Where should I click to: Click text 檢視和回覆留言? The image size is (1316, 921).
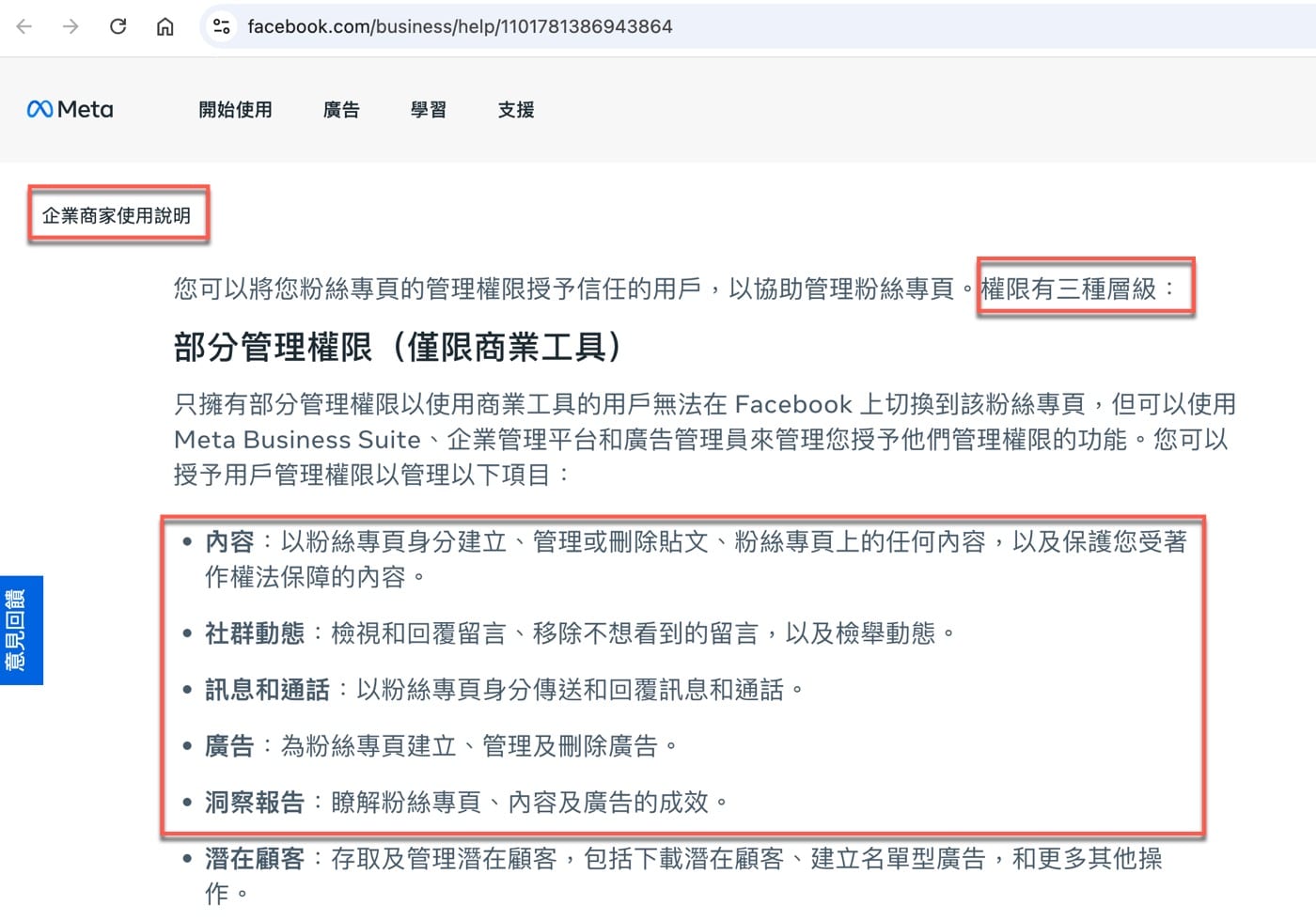(418, 633)
